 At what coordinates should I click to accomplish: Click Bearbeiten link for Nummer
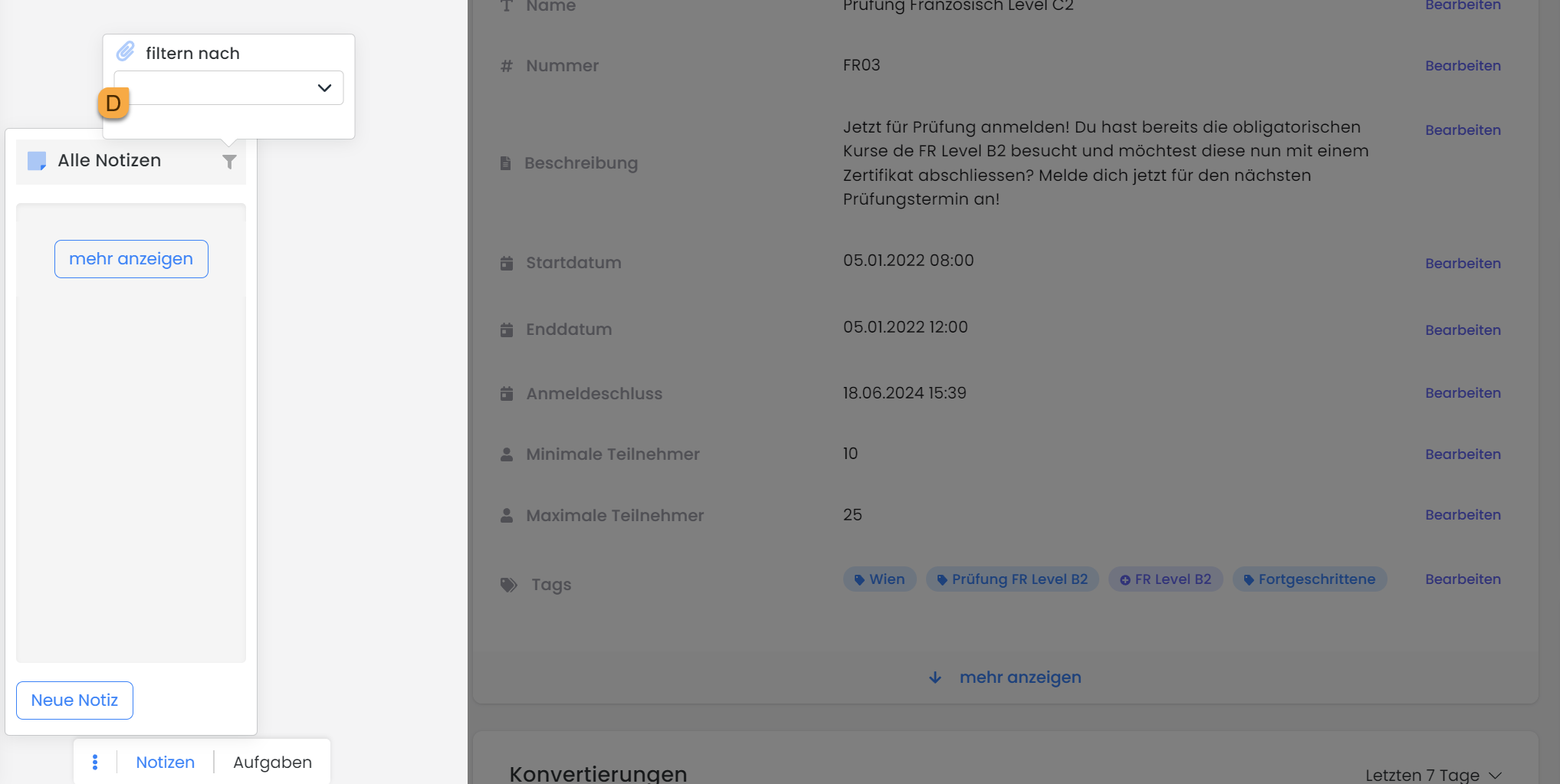coord(1463,66)
